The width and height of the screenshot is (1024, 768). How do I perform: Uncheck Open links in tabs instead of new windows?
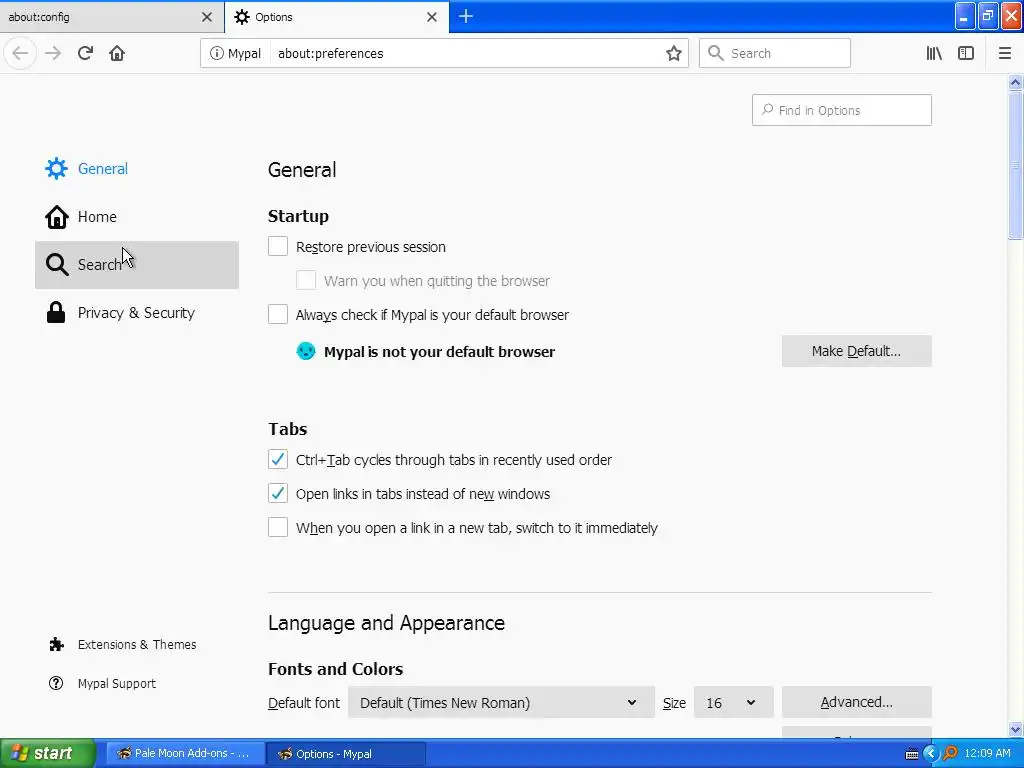(x=278, y=493)
